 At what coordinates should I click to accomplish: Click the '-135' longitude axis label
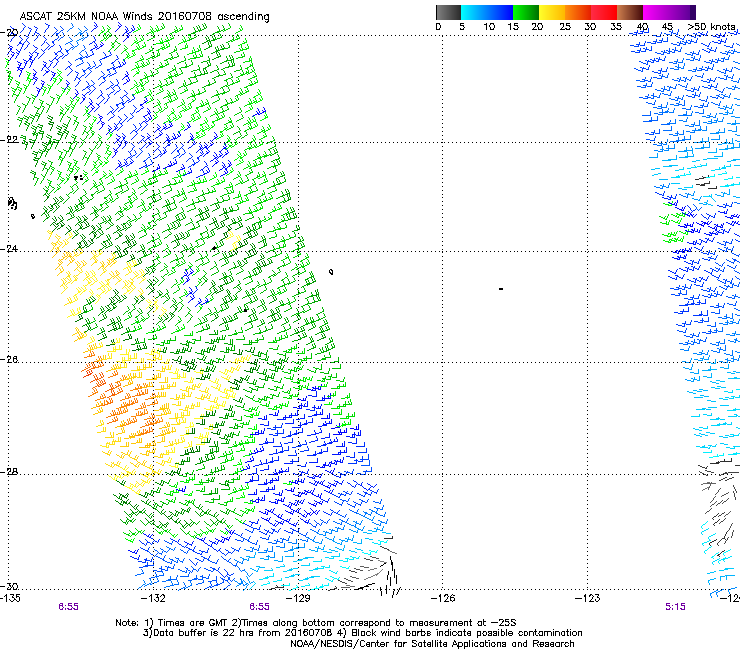(10, 598)
